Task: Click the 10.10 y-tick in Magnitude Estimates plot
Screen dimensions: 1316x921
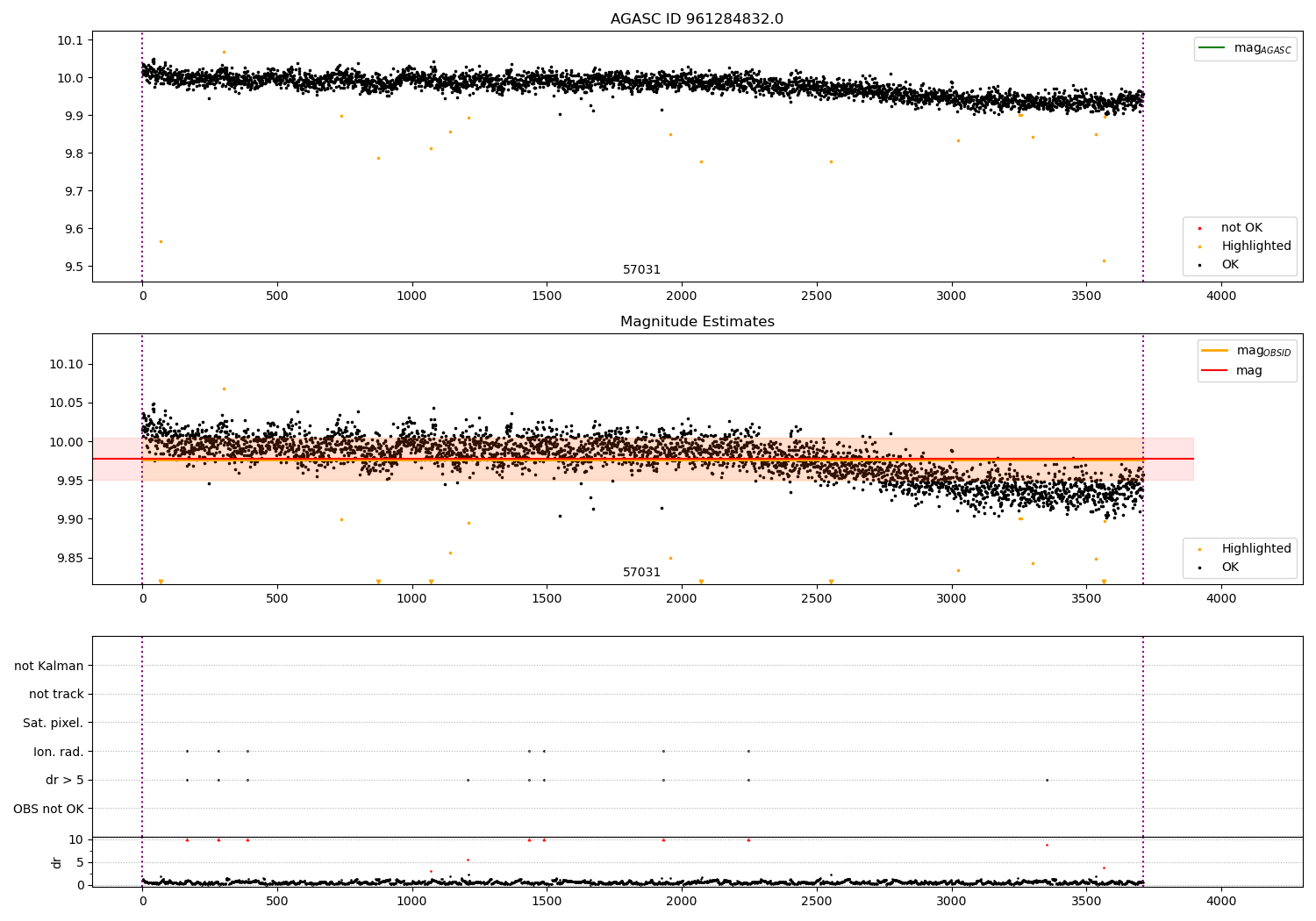Action: [67, 365]
